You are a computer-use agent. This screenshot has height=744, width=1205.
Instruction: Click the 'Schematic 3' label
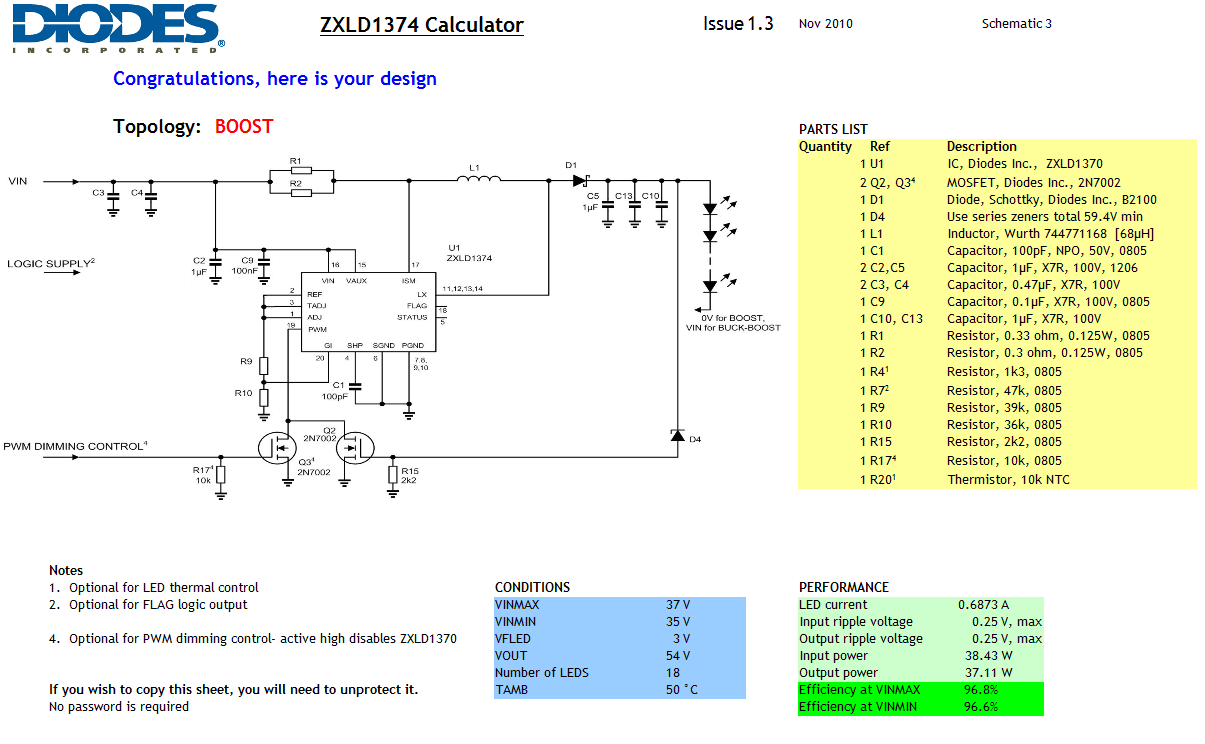click(1017, 23)
